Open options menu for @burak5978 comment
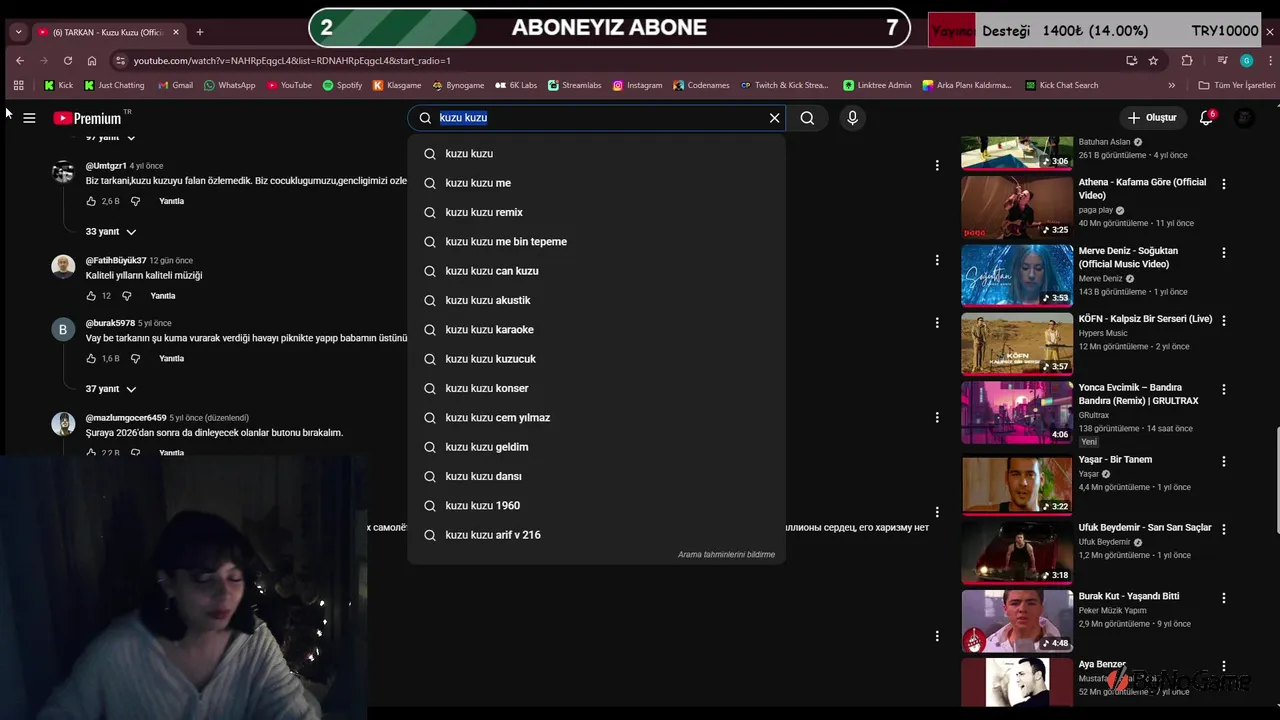Screen dimensions: 1280x720 pyautogui.click(x=937, y=323)
